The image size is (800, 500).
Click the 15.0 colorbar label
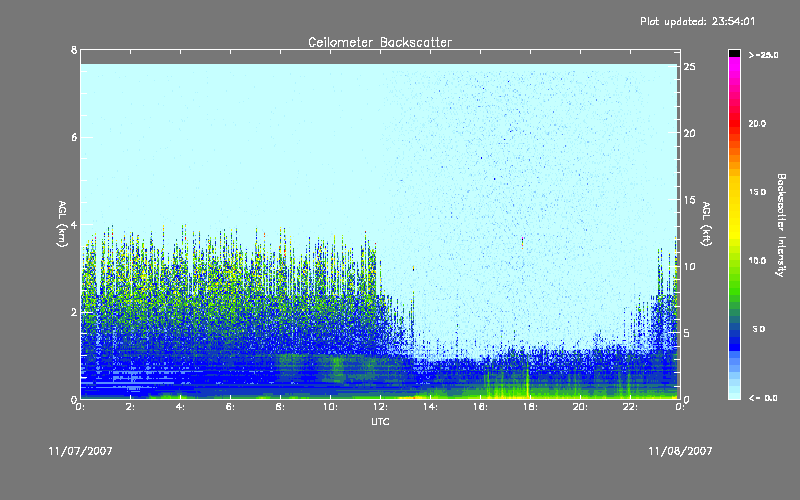[757, 192]
